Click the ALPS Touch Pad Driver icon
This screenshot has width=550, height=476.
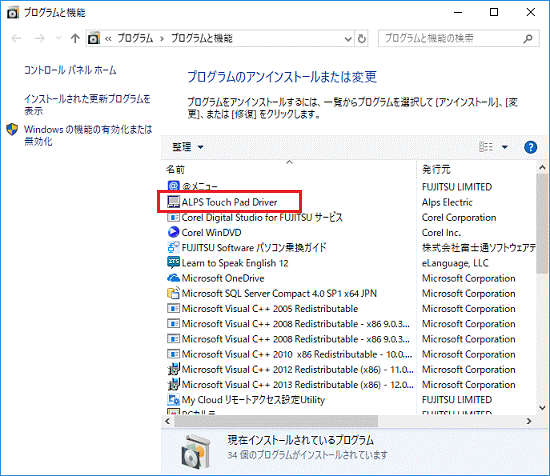173,202
